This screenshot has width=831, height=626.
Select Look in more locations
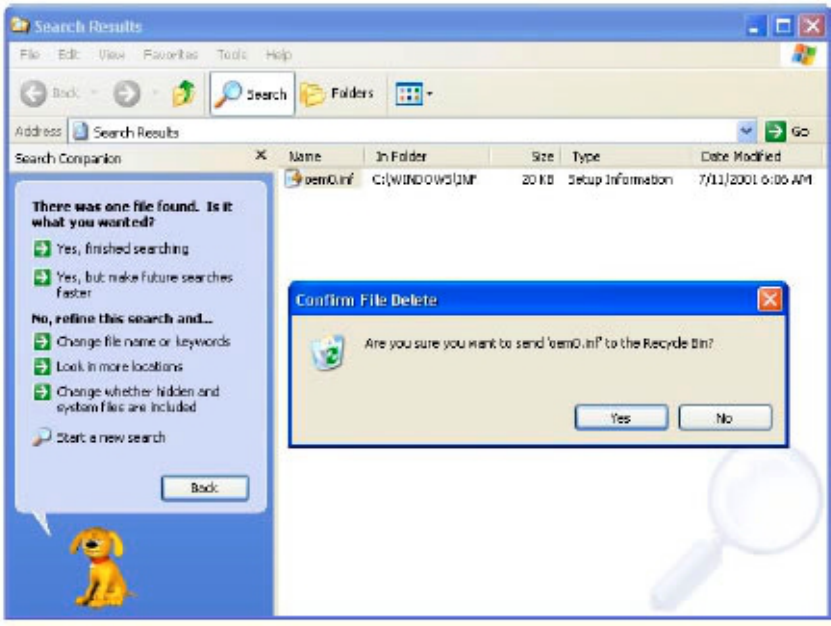[108, 366]
